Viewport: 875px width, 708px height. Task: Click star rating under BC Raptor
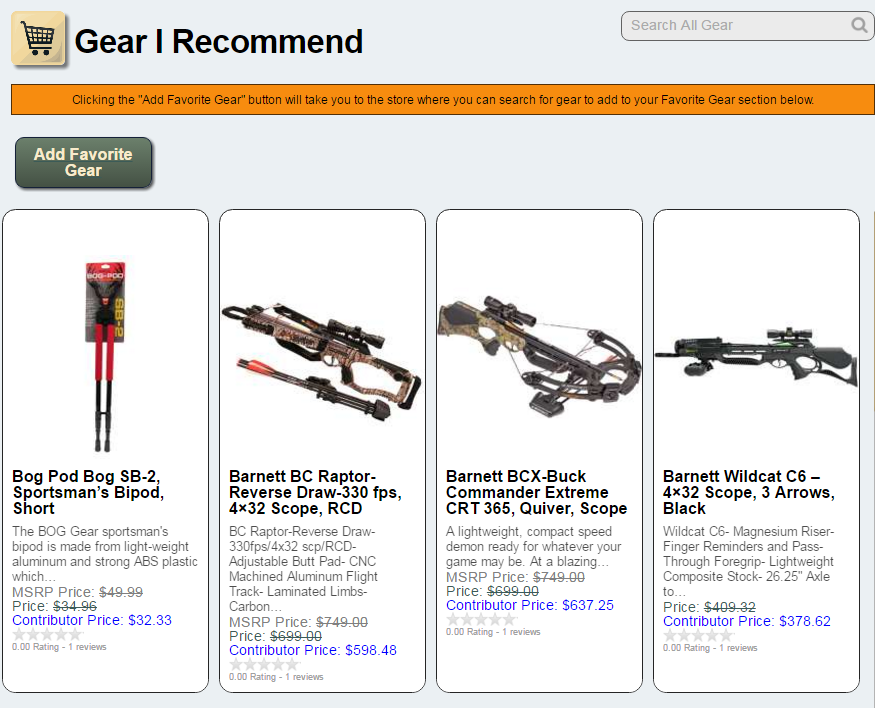coord(265,664)
